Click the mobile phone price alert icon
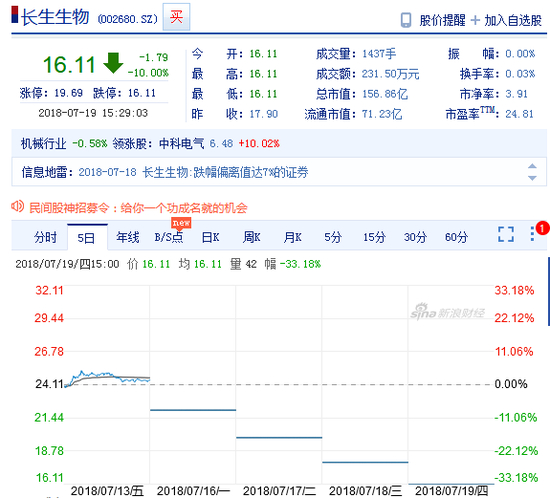Screen dimensions: 550x498 click(406, 20)
